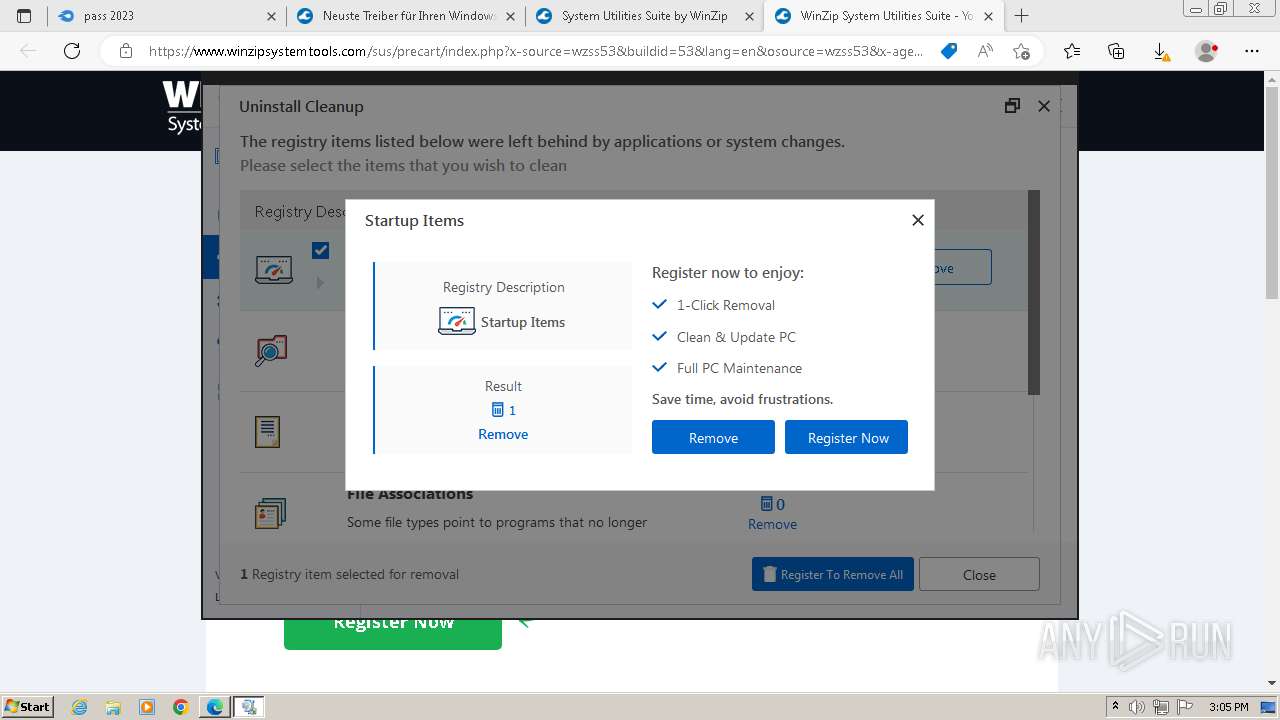
Task: Open a new browser tab
Action: [1021, 16]
